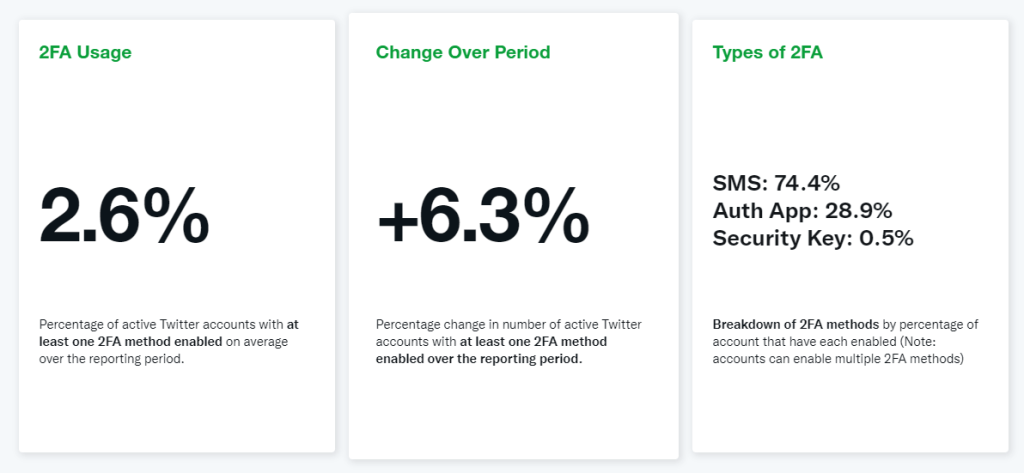Screen dimensions: 1024x473
Task: Click blank space below the Change Over Period heading
Action: click(512, 110)
